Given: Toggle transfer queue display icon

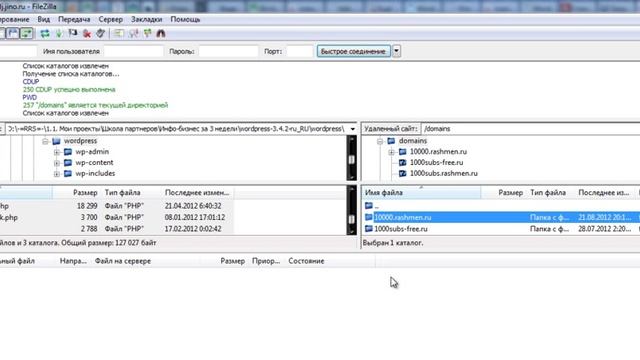Looking at the screenshot, I should click(27, 33).
